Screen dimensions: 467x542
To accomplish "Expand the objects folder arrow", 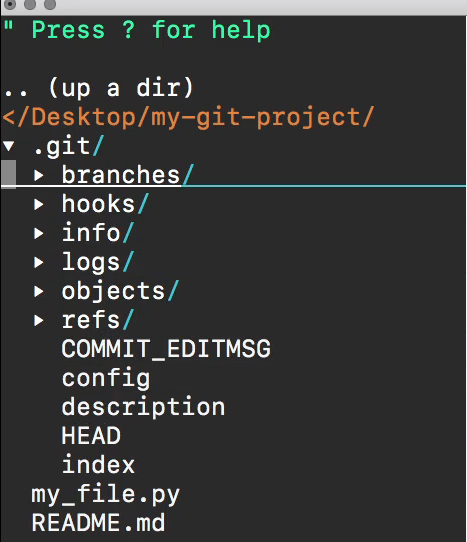I will [39, 291].
